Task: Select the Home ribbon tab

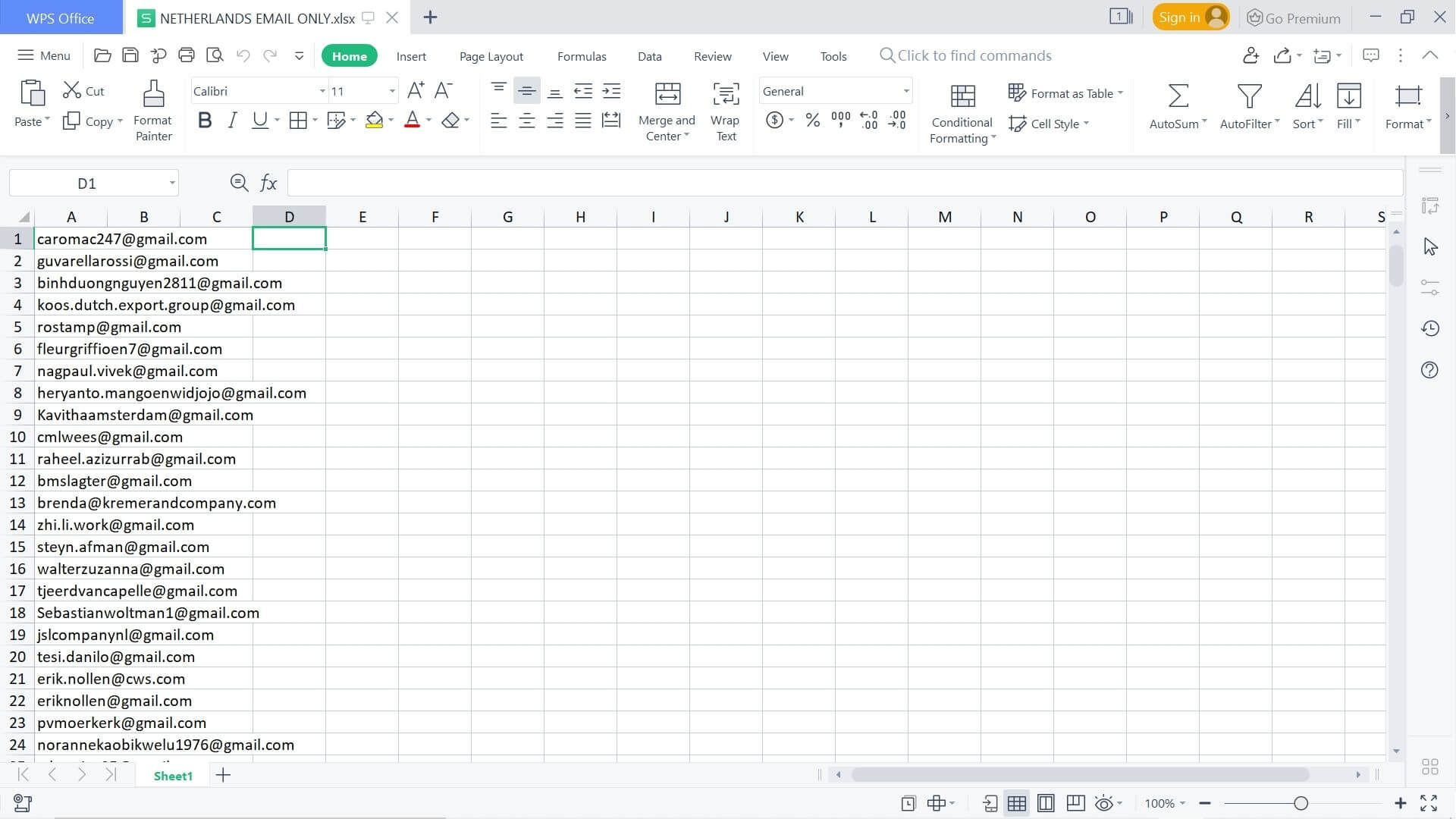Action: 349,55
